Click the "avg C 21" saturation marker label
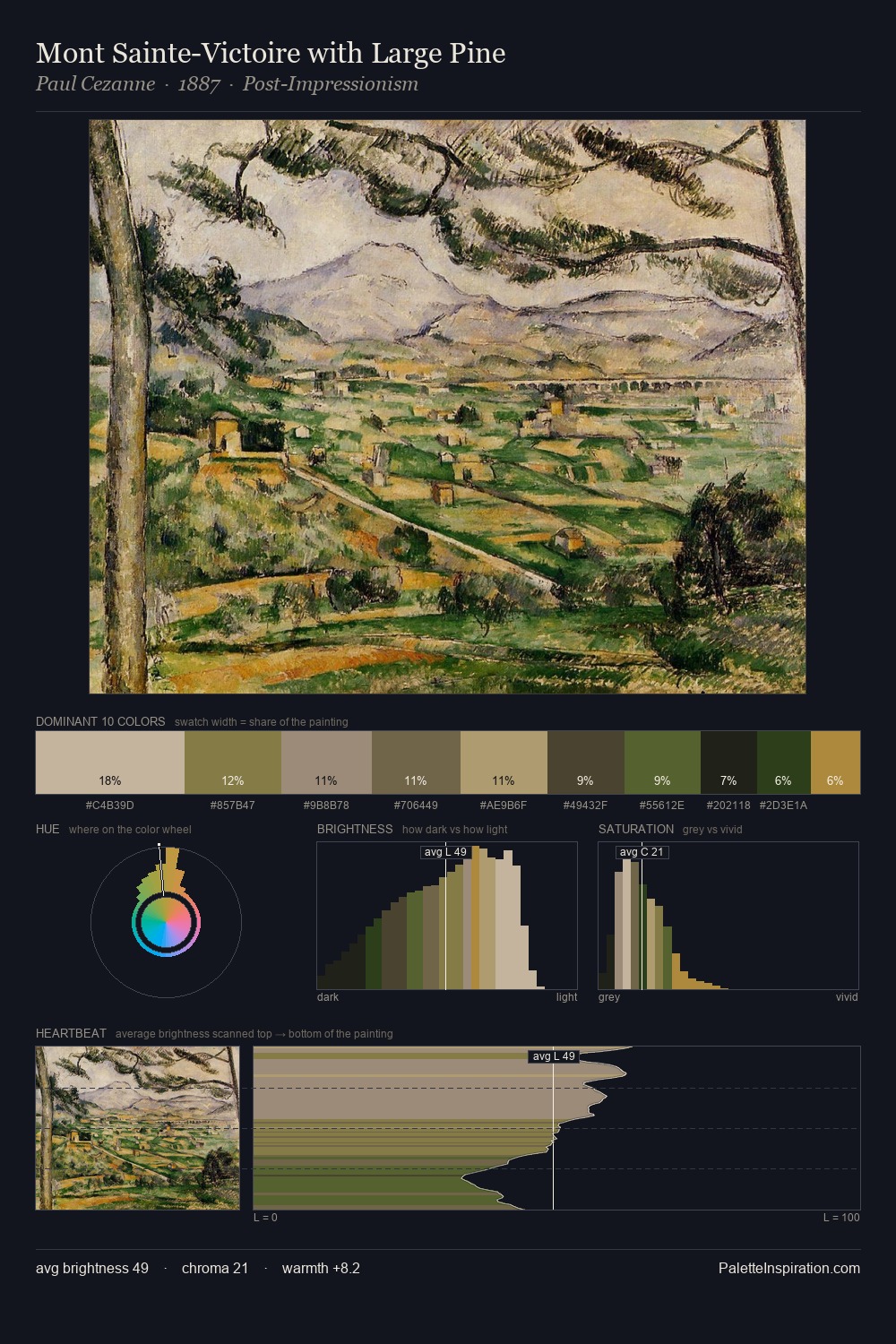 tap(642, 852)
